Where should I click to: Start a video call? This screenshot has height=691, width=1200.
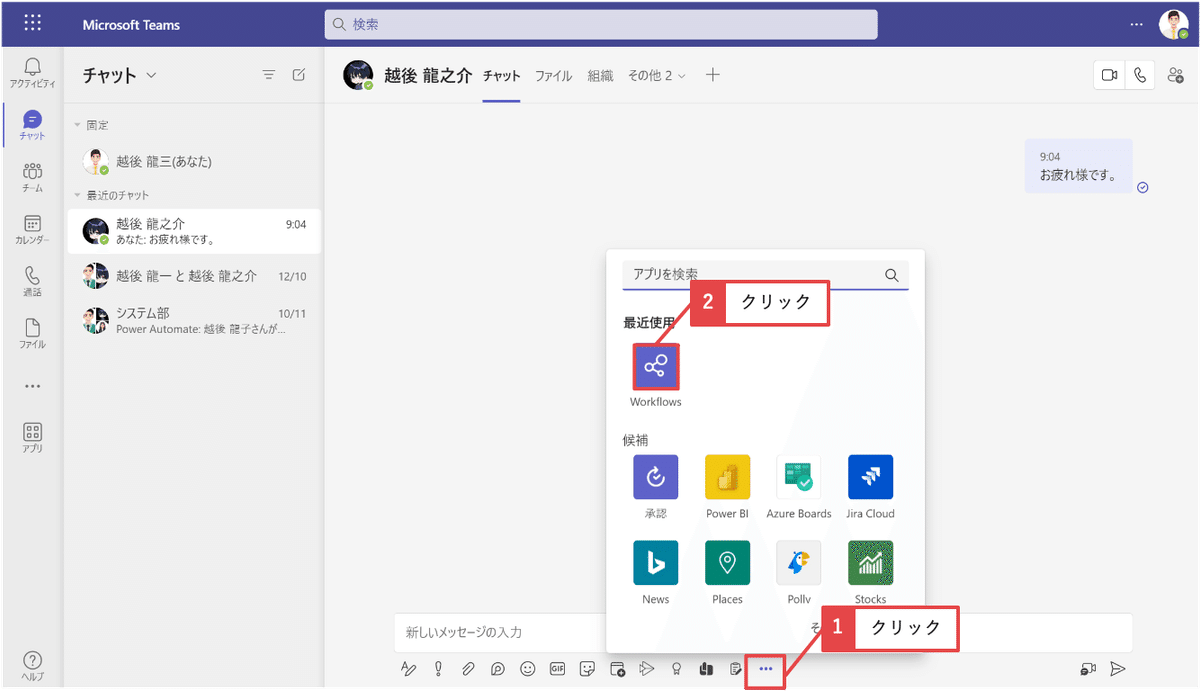pyautogui.click(x=1109, y=75)
